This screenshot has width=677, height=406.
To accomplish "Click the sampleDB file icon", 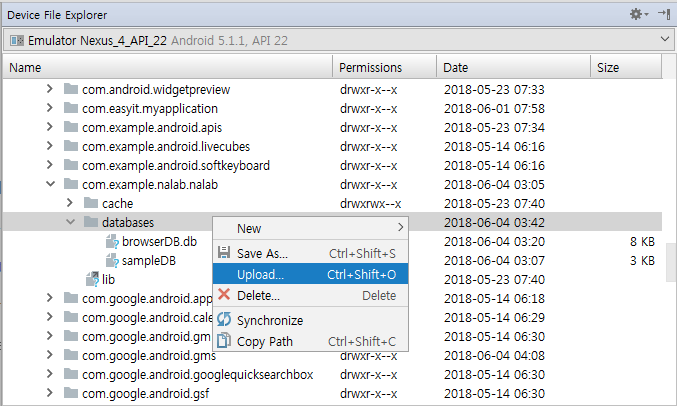I will coord(112,260).
